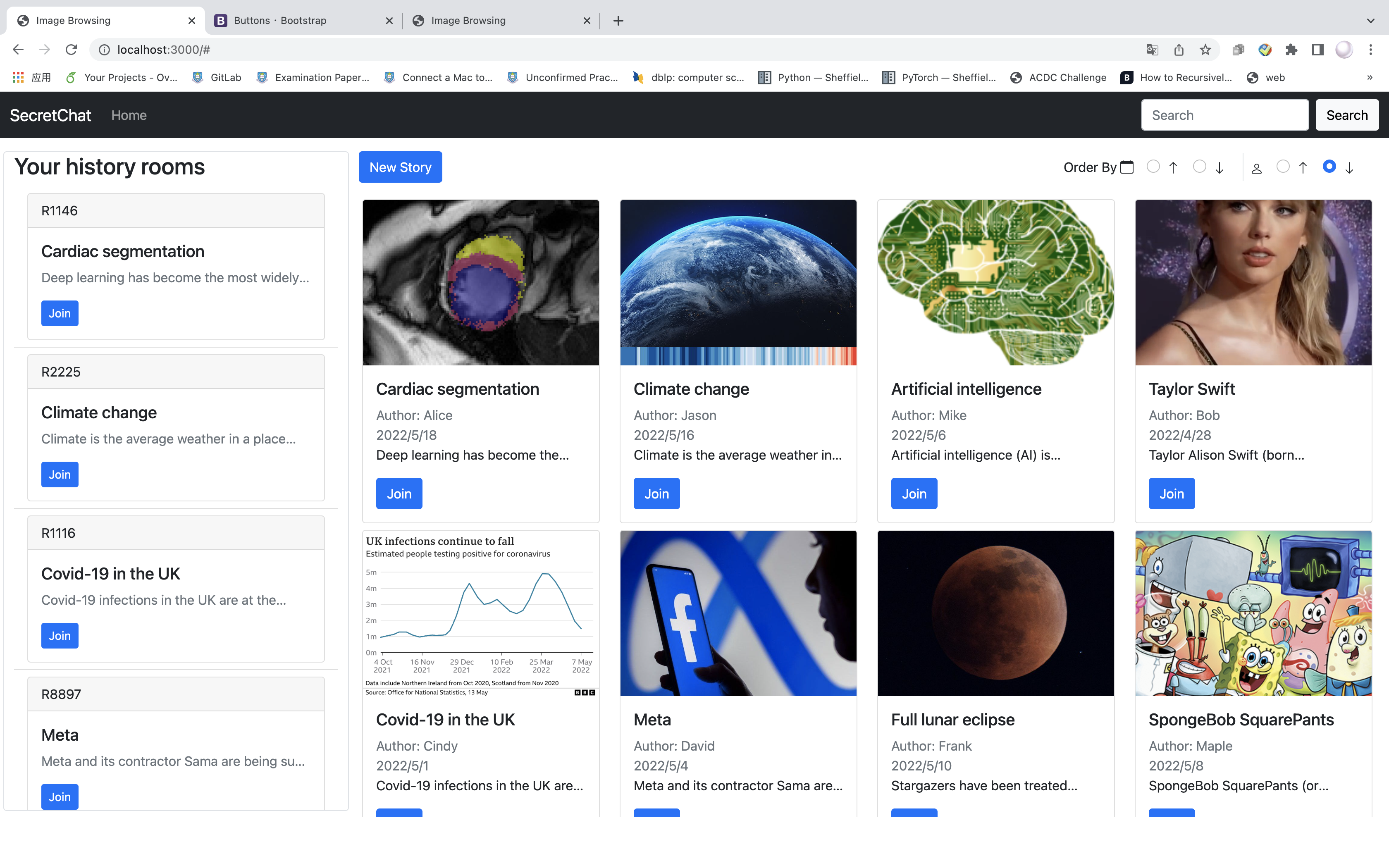Click the SecretChat brand link
This screenshot has width=1389, height=868.
tap(50, 115)
